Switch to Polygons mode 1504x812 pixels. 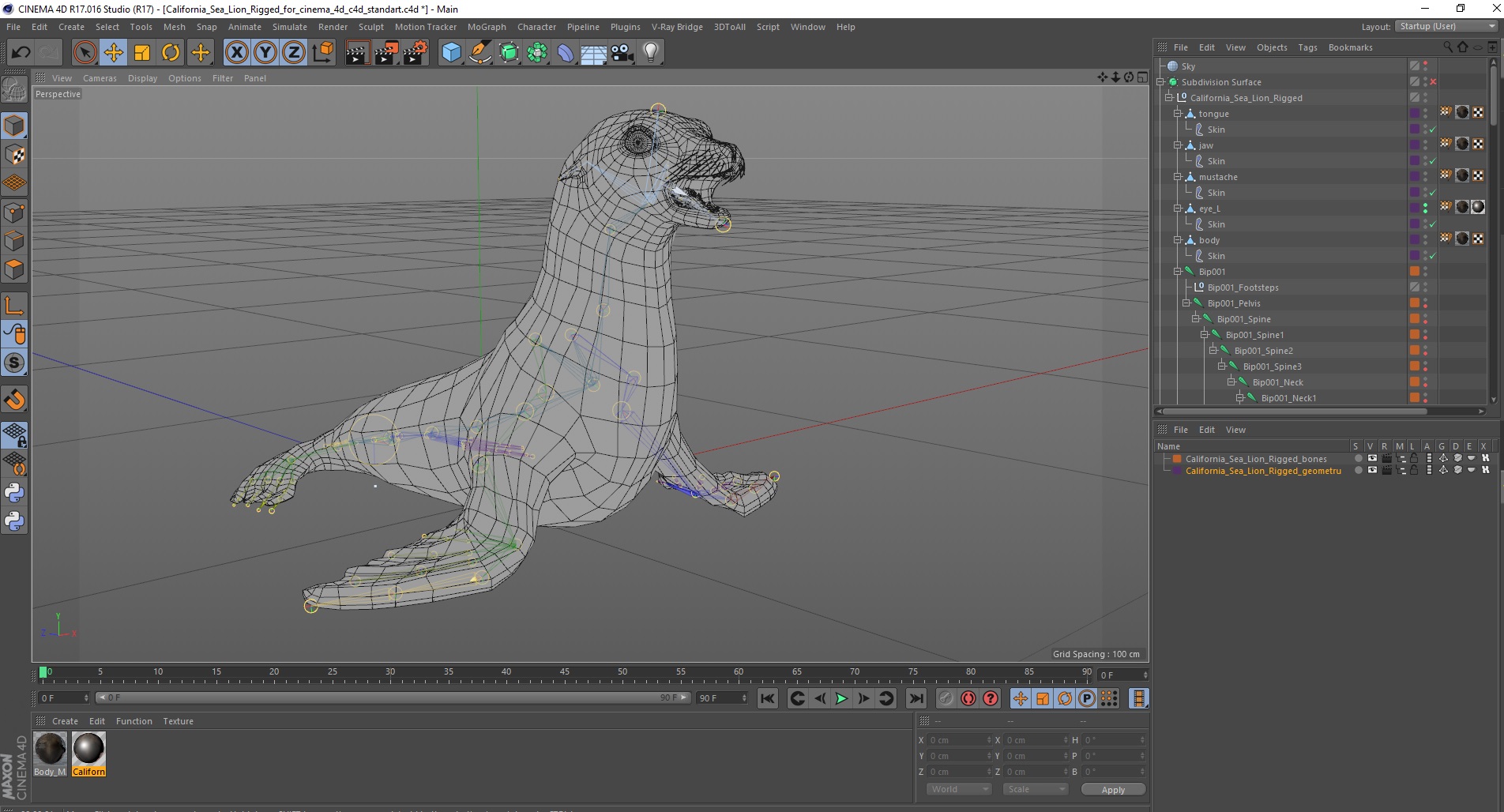point(14,269)
